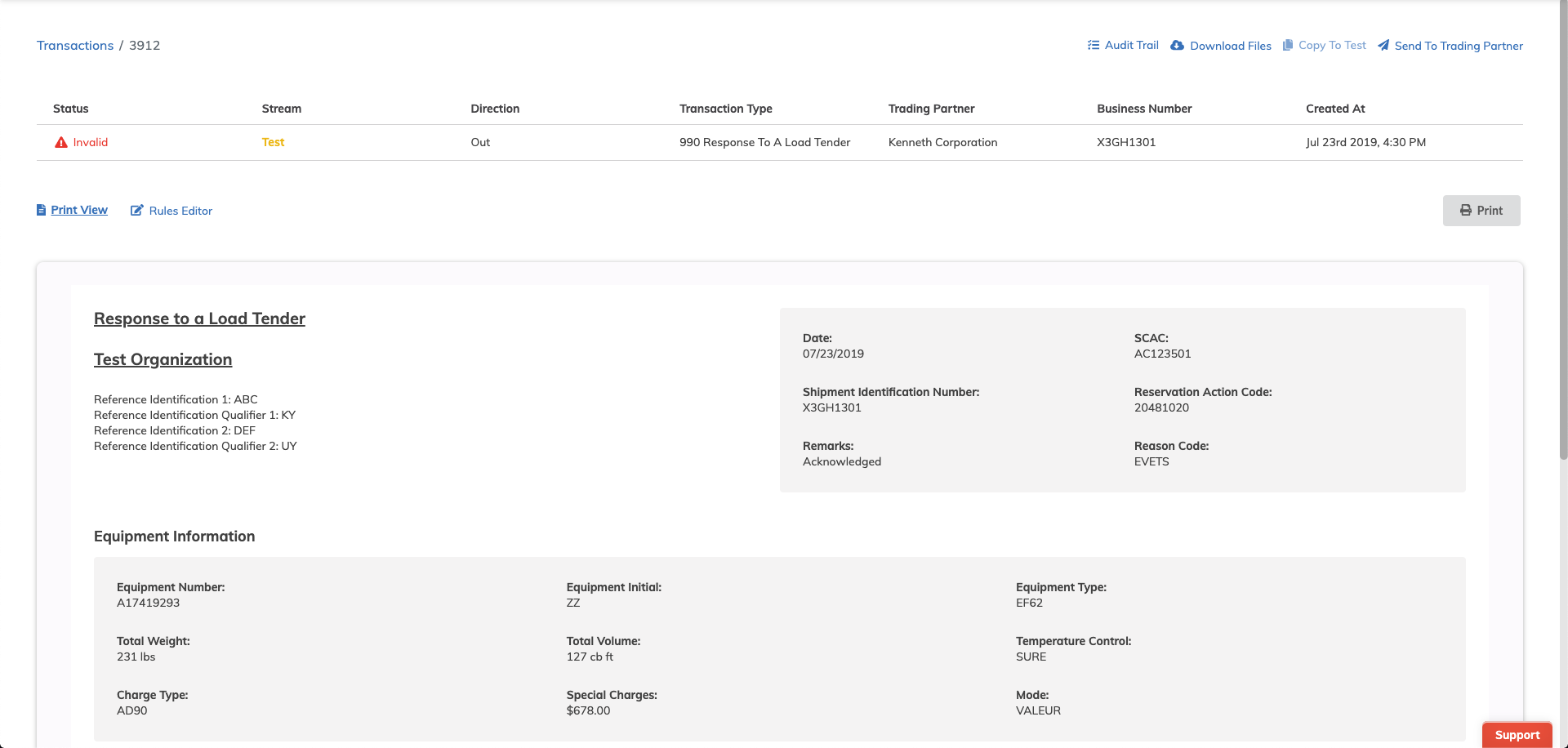Click the Test Organization heading
The image size is (1568, 748).
coord(163,359)
